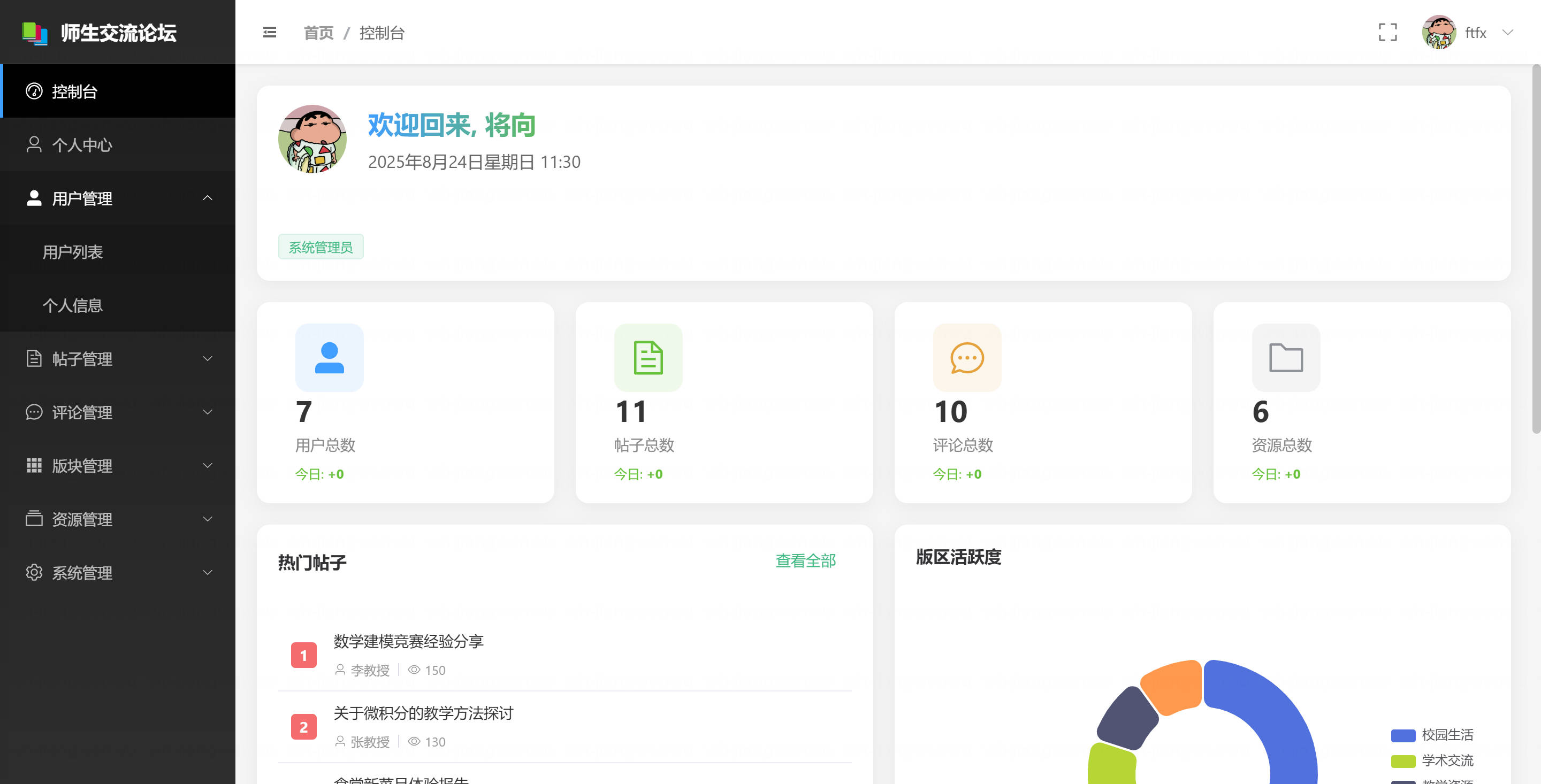Screen dimensions: 1541x784
Task: Click author name 李教授
Action: tap(370, 671)
